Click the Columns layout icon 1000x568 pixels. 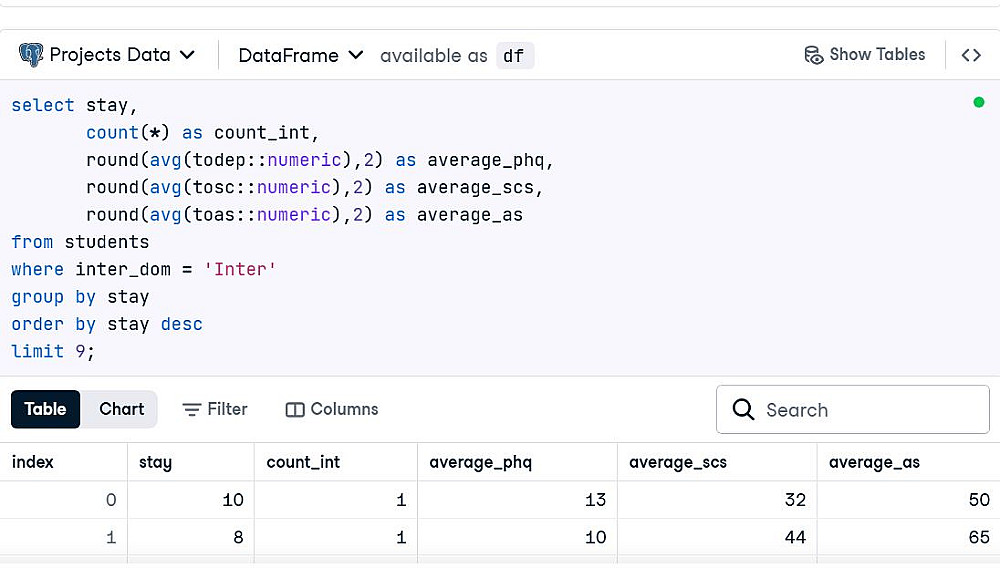pos(295,410)
